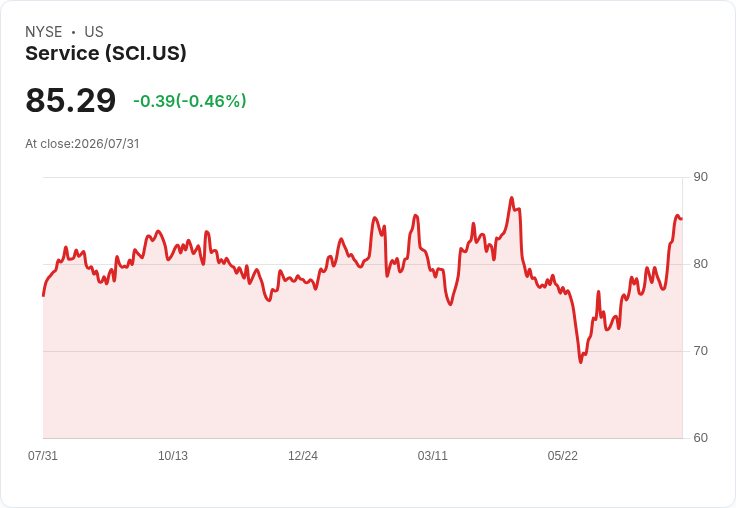Screen dimensions: 736x508
Task: Select the 07/31 date axis label
Action: click(x=43, y=455)
